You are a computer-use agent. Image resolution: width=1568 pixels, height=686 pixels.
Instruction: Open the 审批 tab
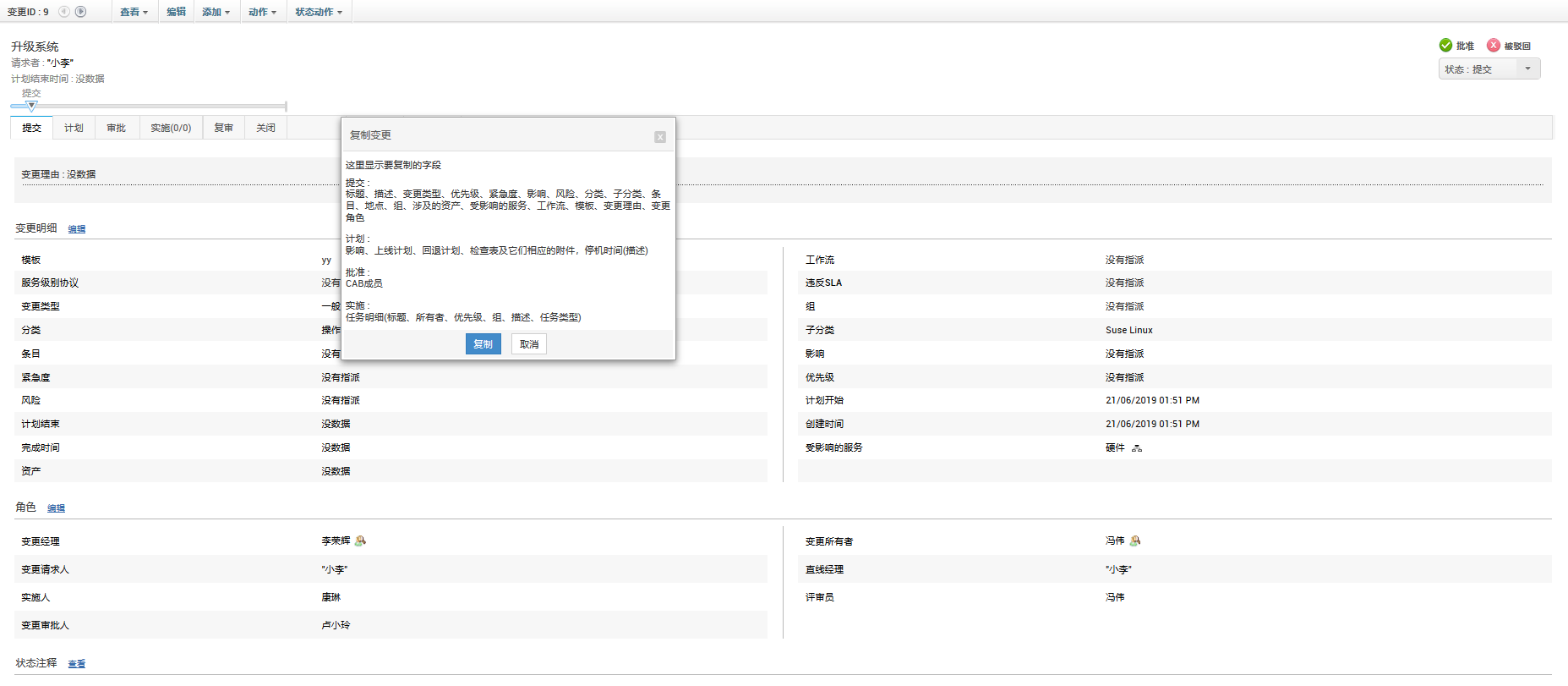pyautogui.click(x=117, y=128)
